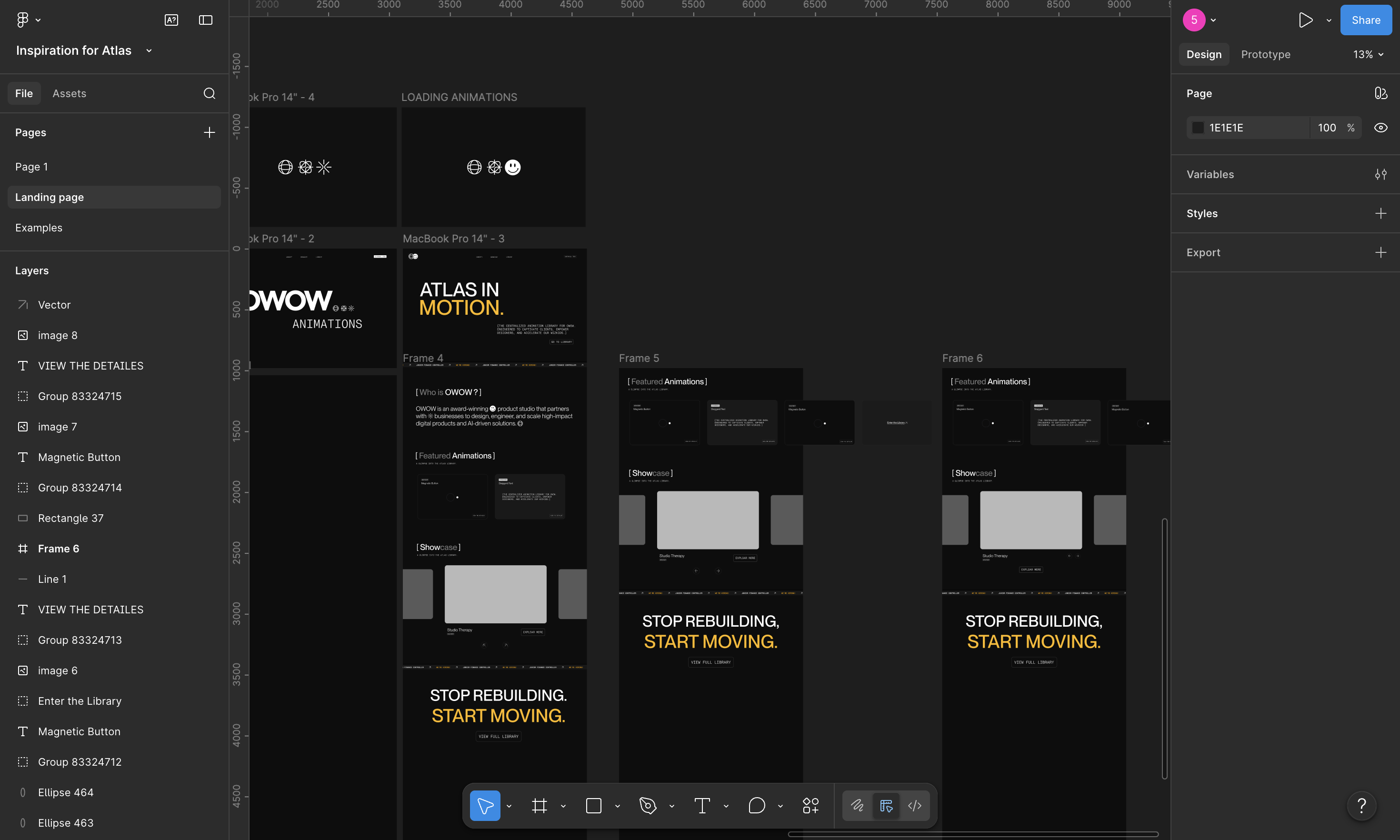The image size is (1400, 840).
Task: Click the MacBook Pro 14" - 3 label
Action: pos(453,239)
